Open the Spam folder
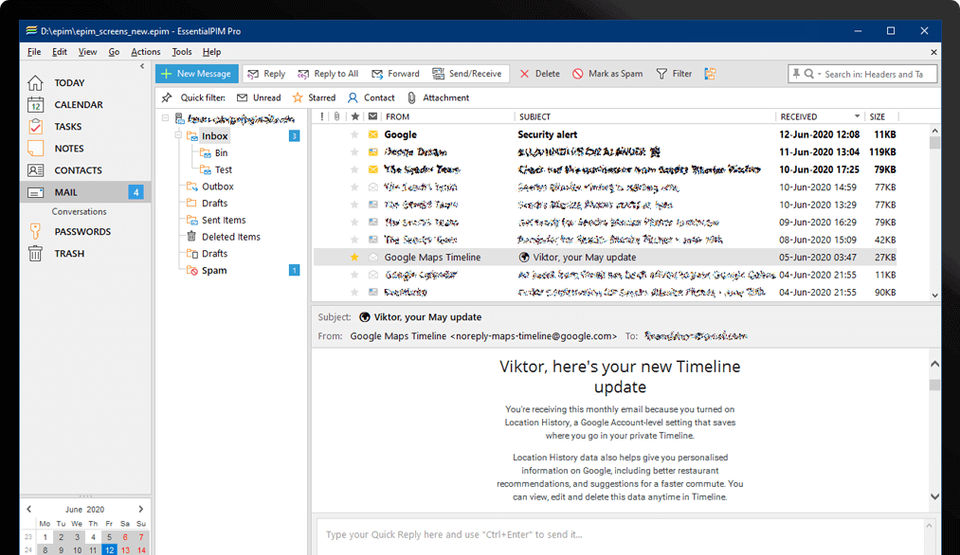960x555 pixels. pos(214,270)
